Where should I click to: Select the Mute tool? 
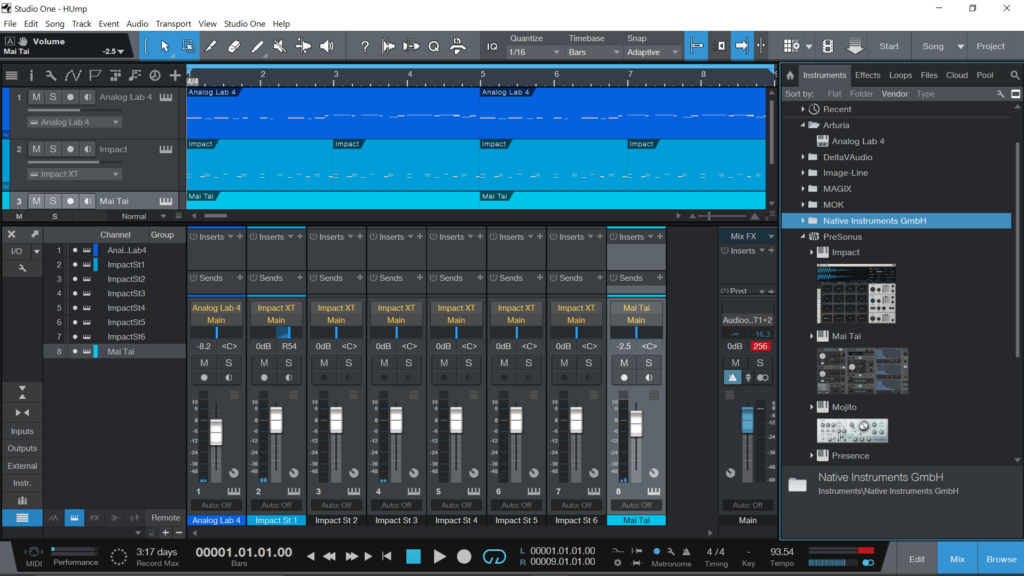click(x=280, y=46)
